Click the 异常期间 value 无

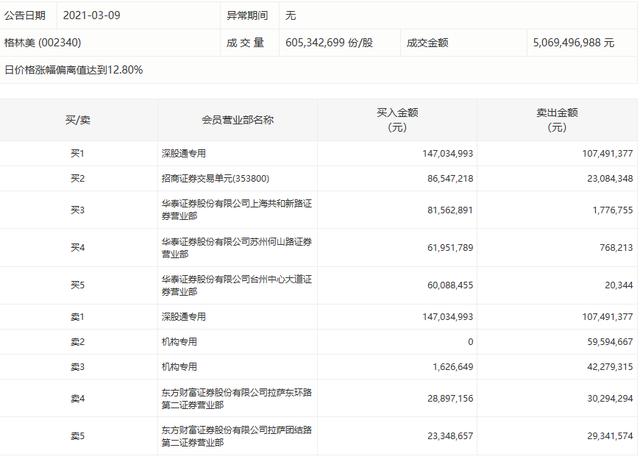click(x=291, y=16)
